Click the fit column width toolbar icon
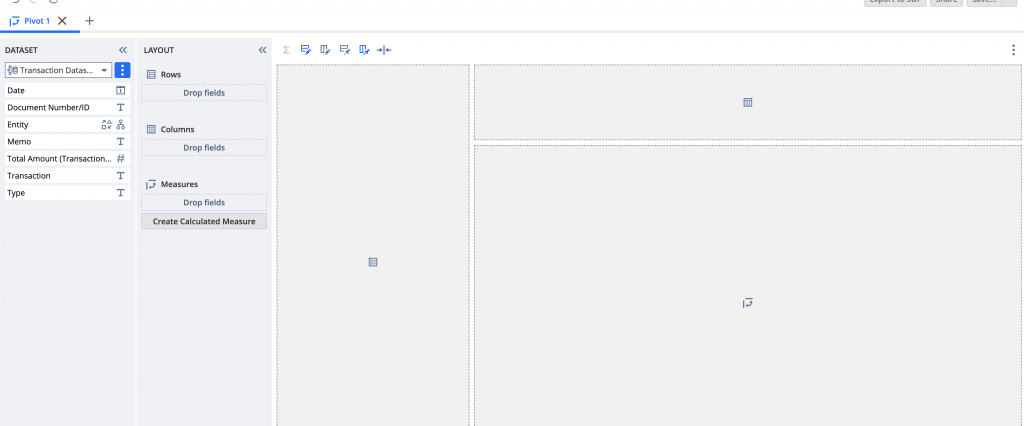 tap(384, 50)
